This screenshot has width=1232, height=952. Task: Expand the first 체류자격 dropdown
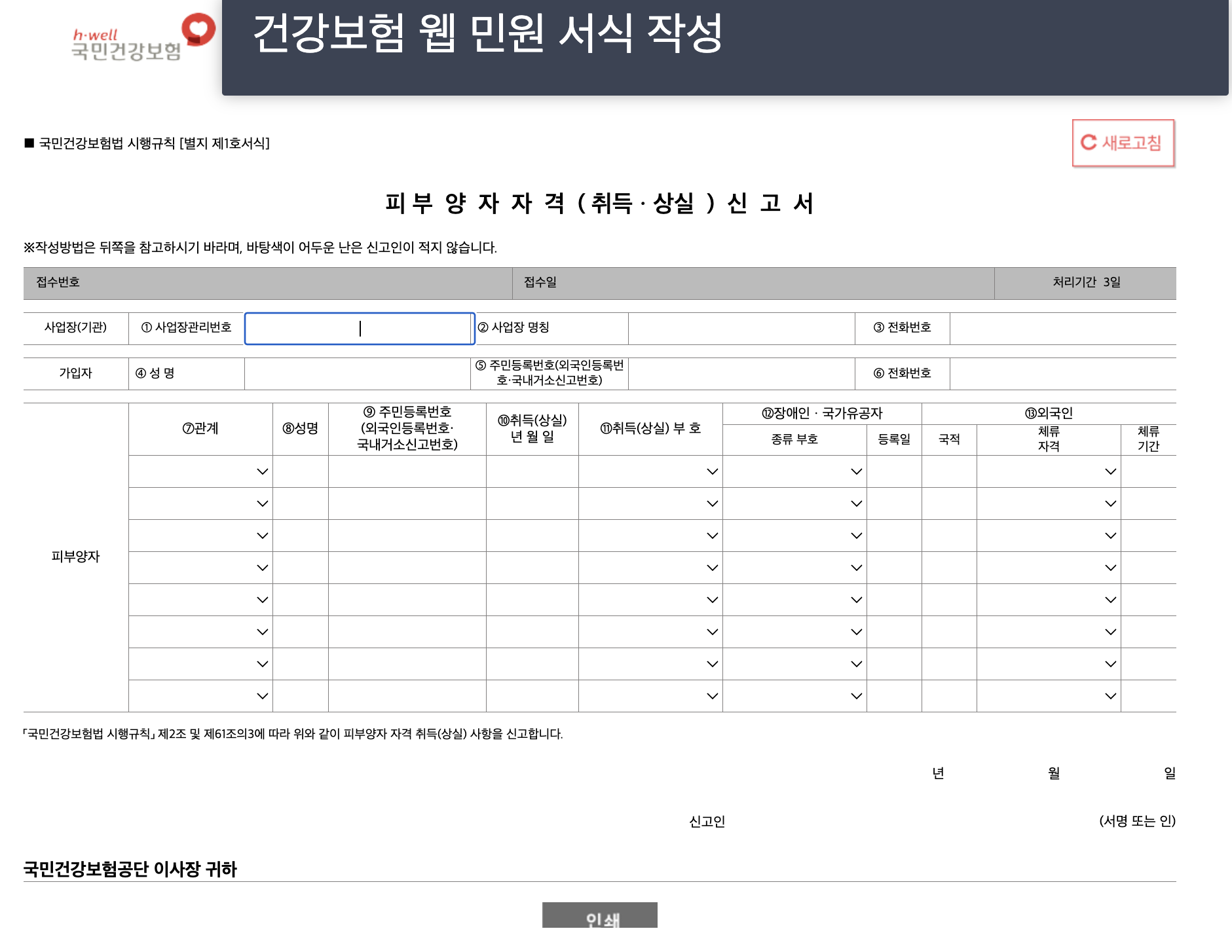pos(1110,471)
